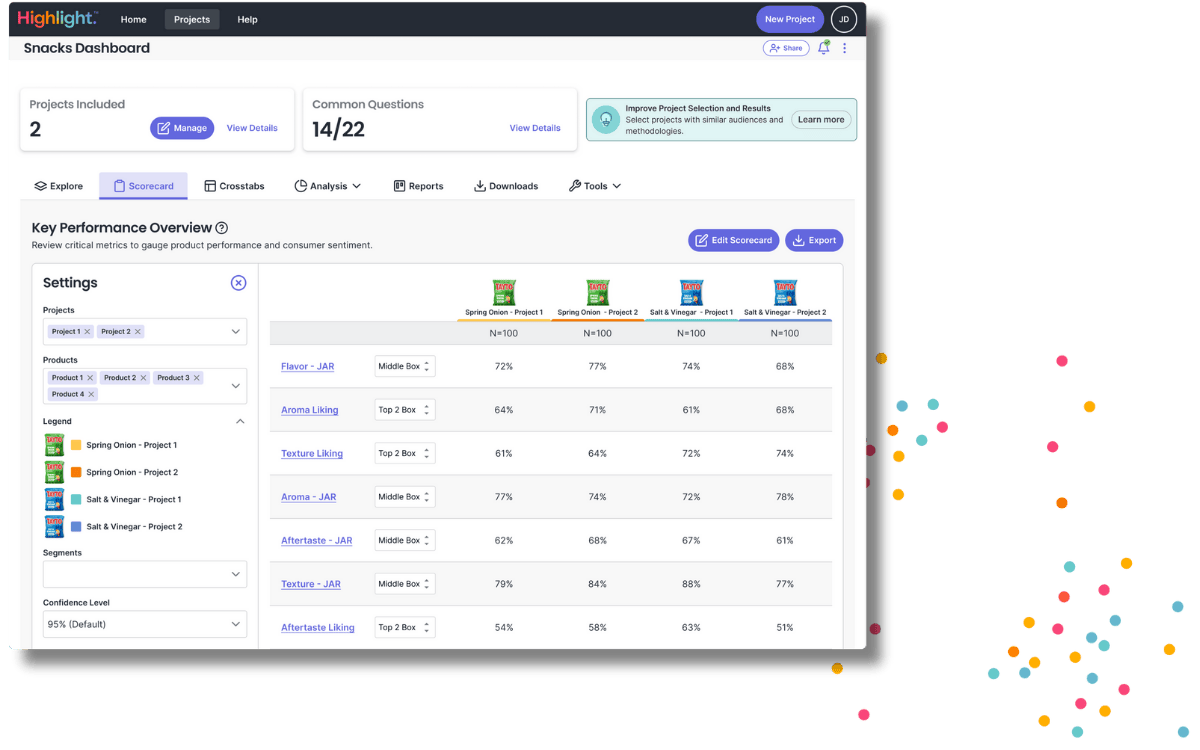Open the Segments dropdown

pos(144,574)
